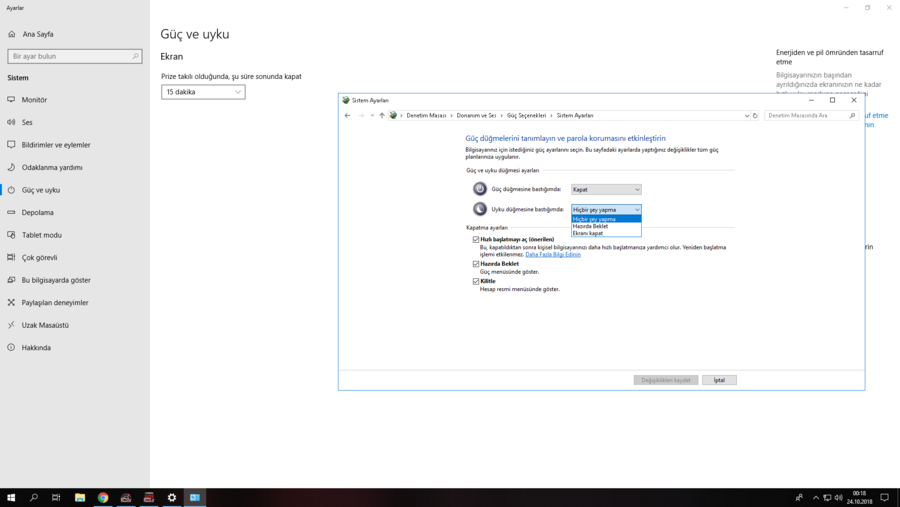Click the Sistem Ayarları breadcrumb
Viewport: 900px width, 507px height.
(575, 115)
